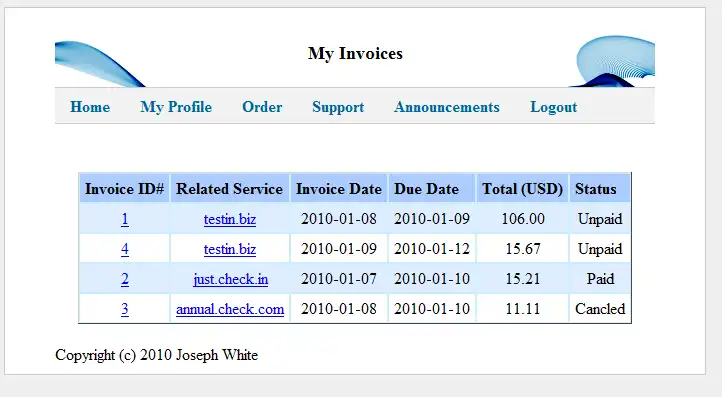The image size is (722, 397).
Task: Click the Copyright (c) 2010 Joseph White text
Action: pyautogui.click(x=157, y=355)
